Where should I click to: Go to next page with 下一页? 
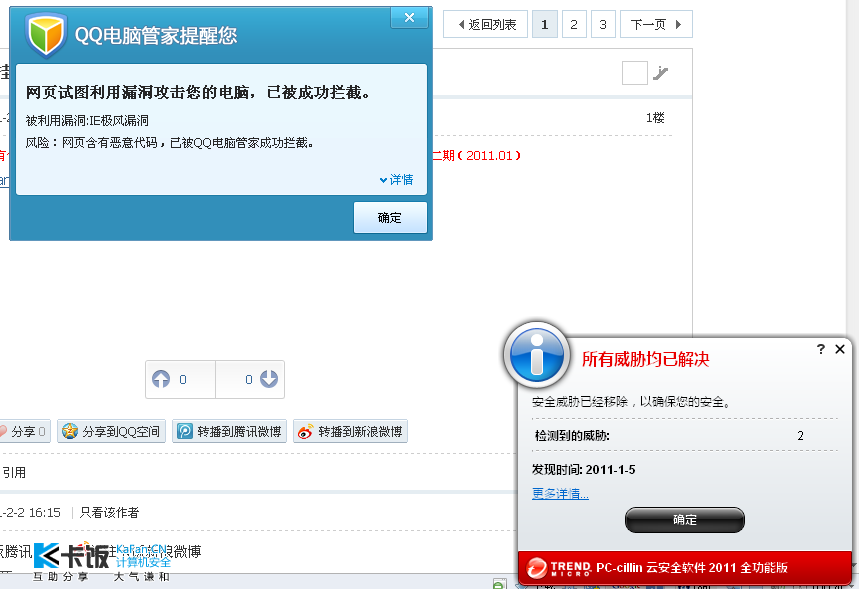point(656,25)
